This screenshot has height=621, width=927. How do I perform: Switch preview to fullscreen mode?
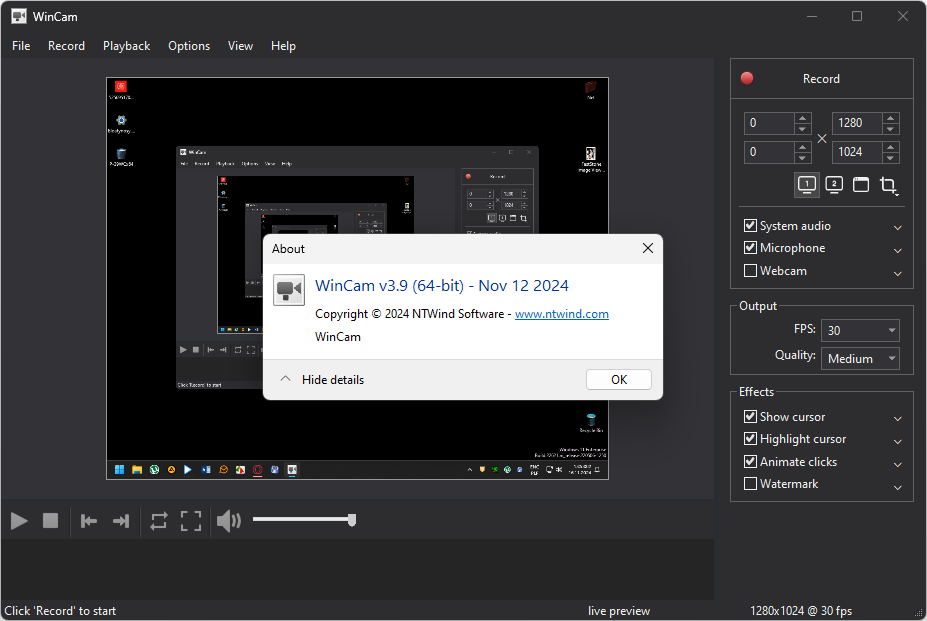click(x=191, y=521)
